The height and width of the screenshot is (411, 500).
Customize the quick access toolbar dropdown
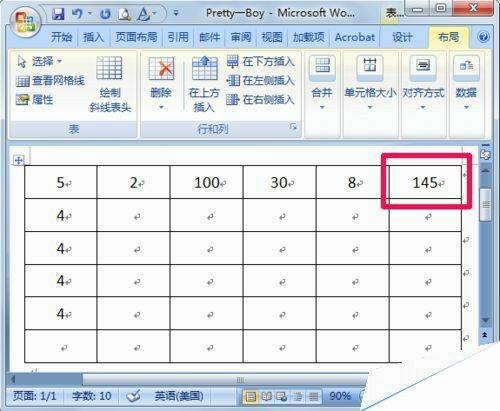coord(176,13)
